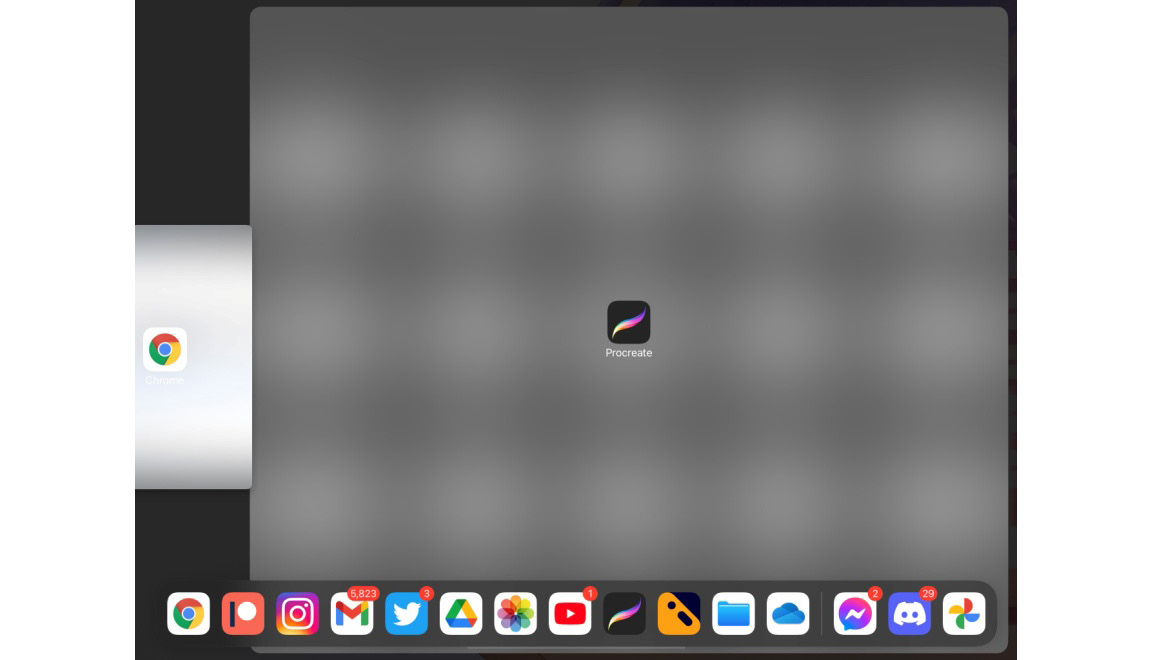Image resolution: width=1153 pixels, height=660 pixels.
Task: Tap the home indicator bar below dock
Action: click(x=576, y=648)
